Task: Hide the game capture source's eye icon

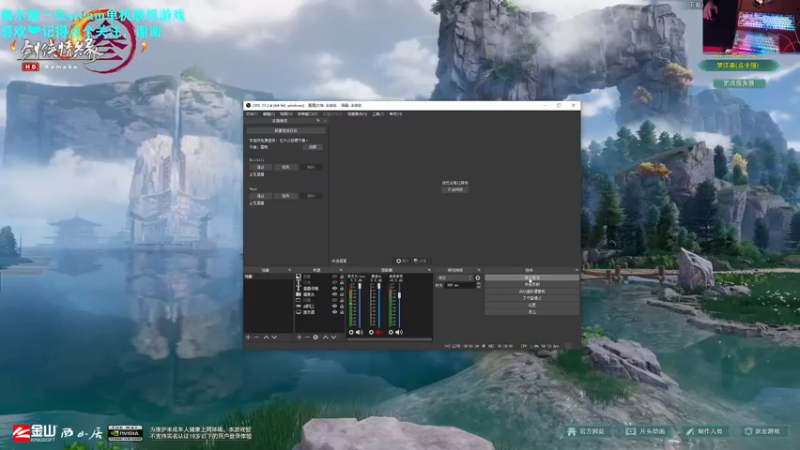Action: click(x=335, y=306)
